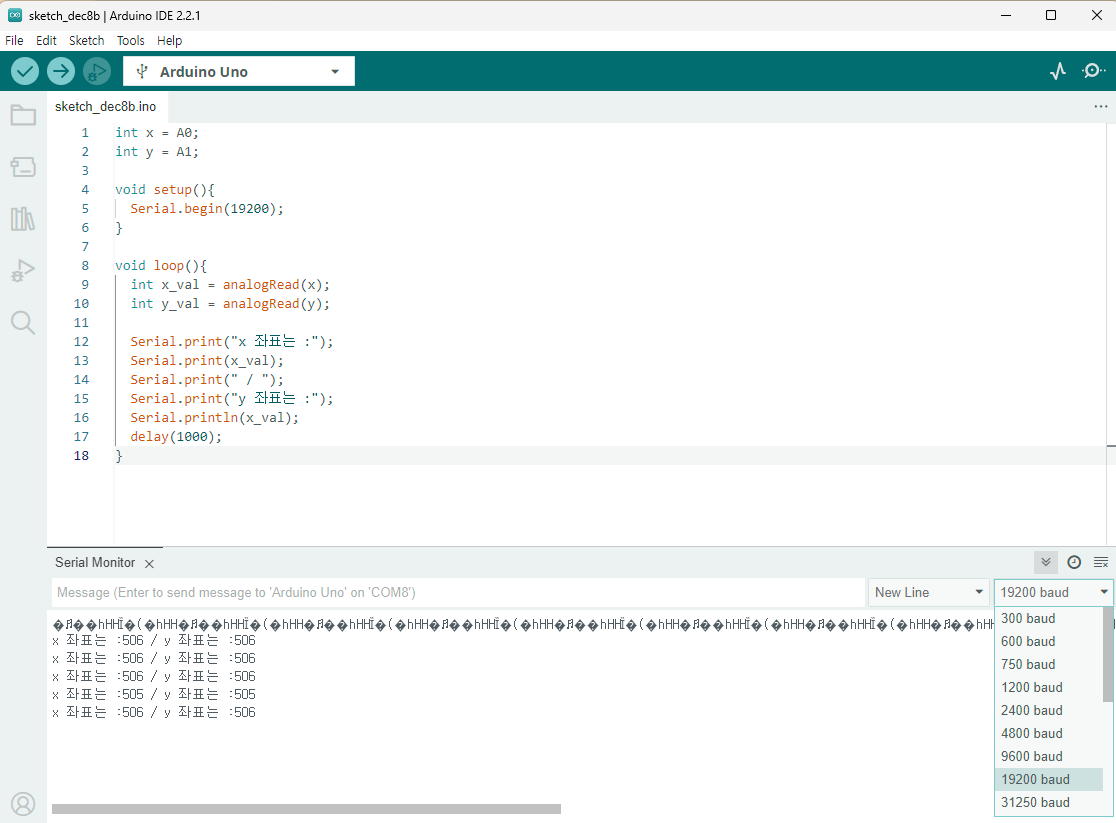This screenshot has width=1116, height=823.
Task: Toggle timestamp clock icon in Serial Monitor
Action: [x=1074, y=562]
